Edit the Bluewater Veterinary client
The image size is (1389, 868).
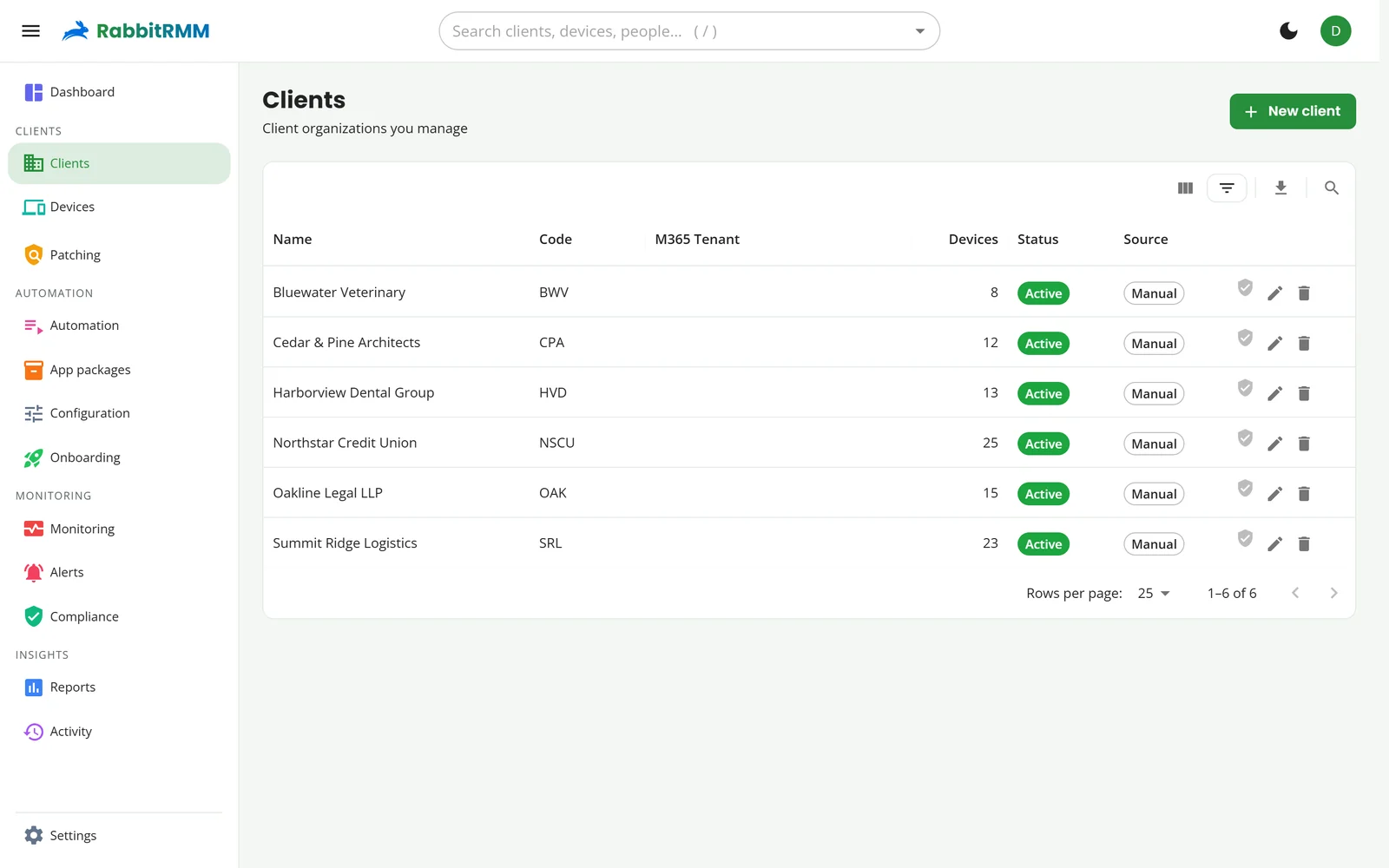tap(1274, 293)
